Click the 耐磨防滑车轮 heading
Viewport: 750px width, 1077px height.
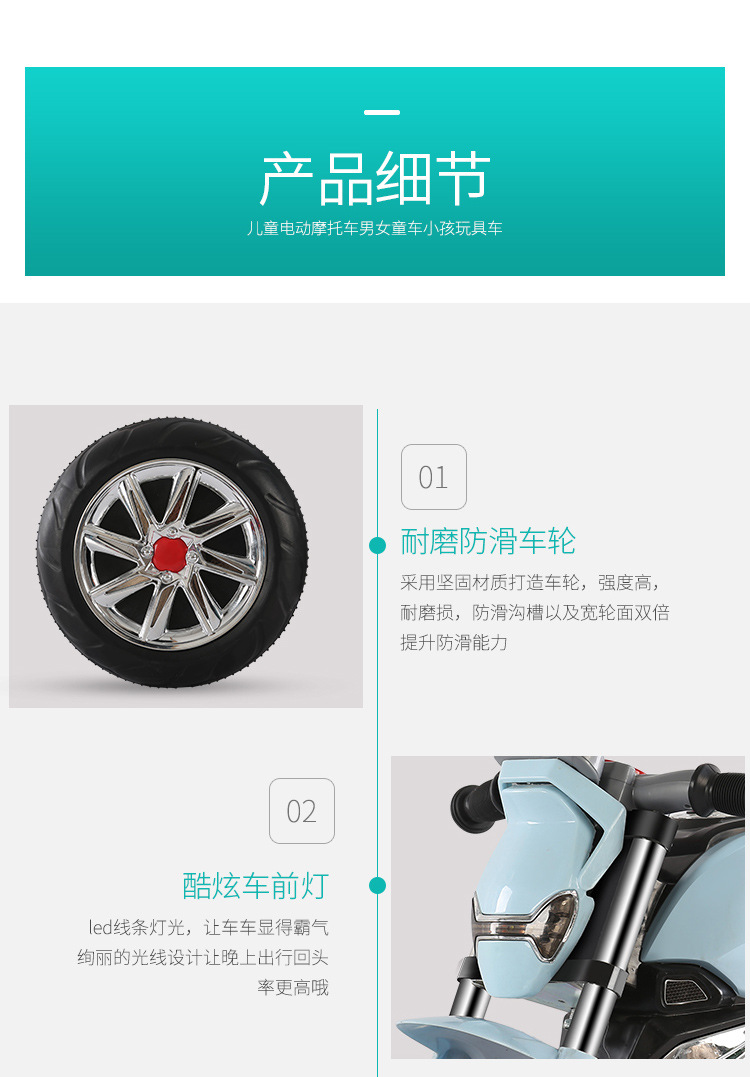(488, 541)
